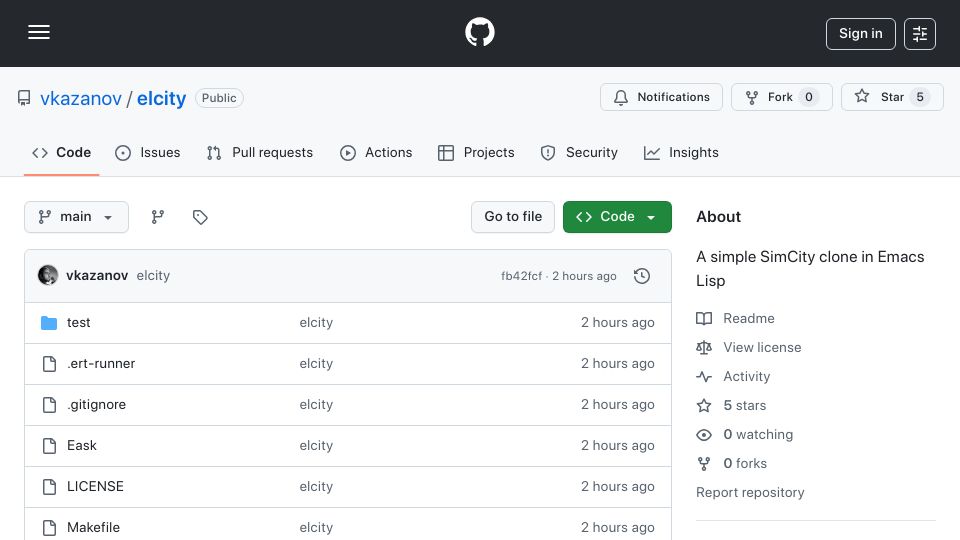Click the Notifications bell button
Viewport: 960px width, 540px height.
point(661,97)
